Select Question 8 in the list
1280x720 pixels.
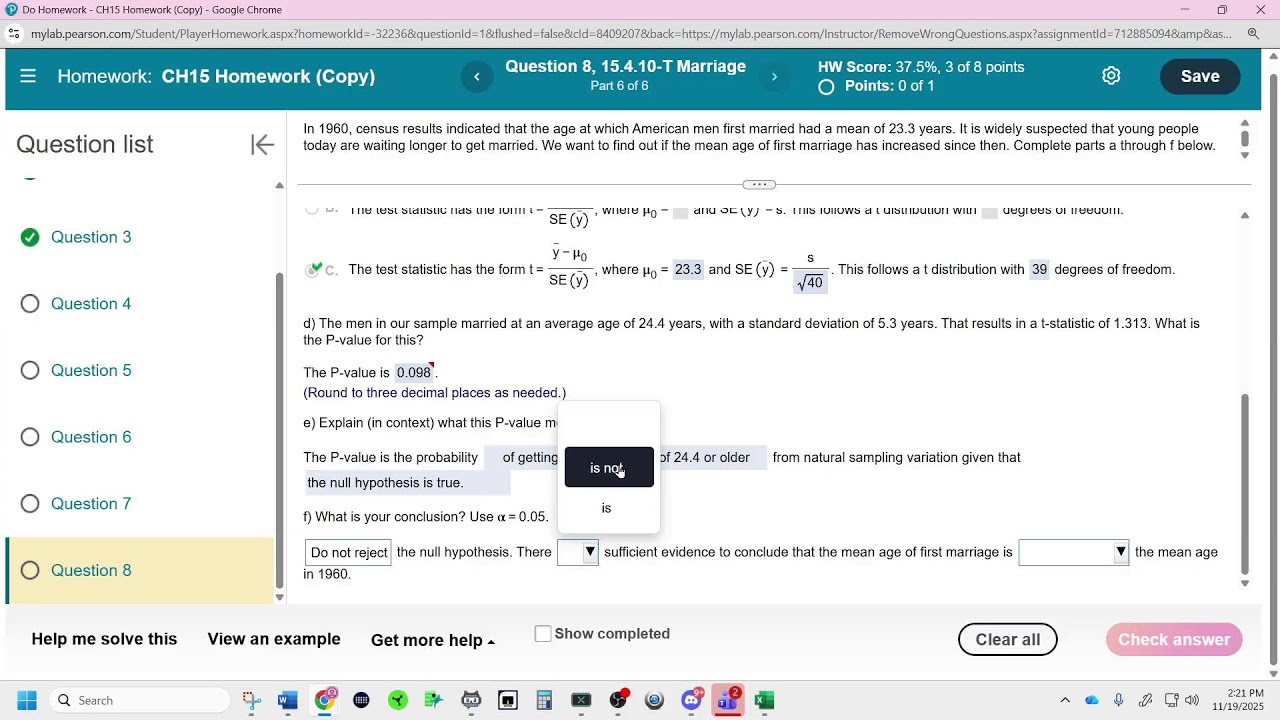[91, 570]
